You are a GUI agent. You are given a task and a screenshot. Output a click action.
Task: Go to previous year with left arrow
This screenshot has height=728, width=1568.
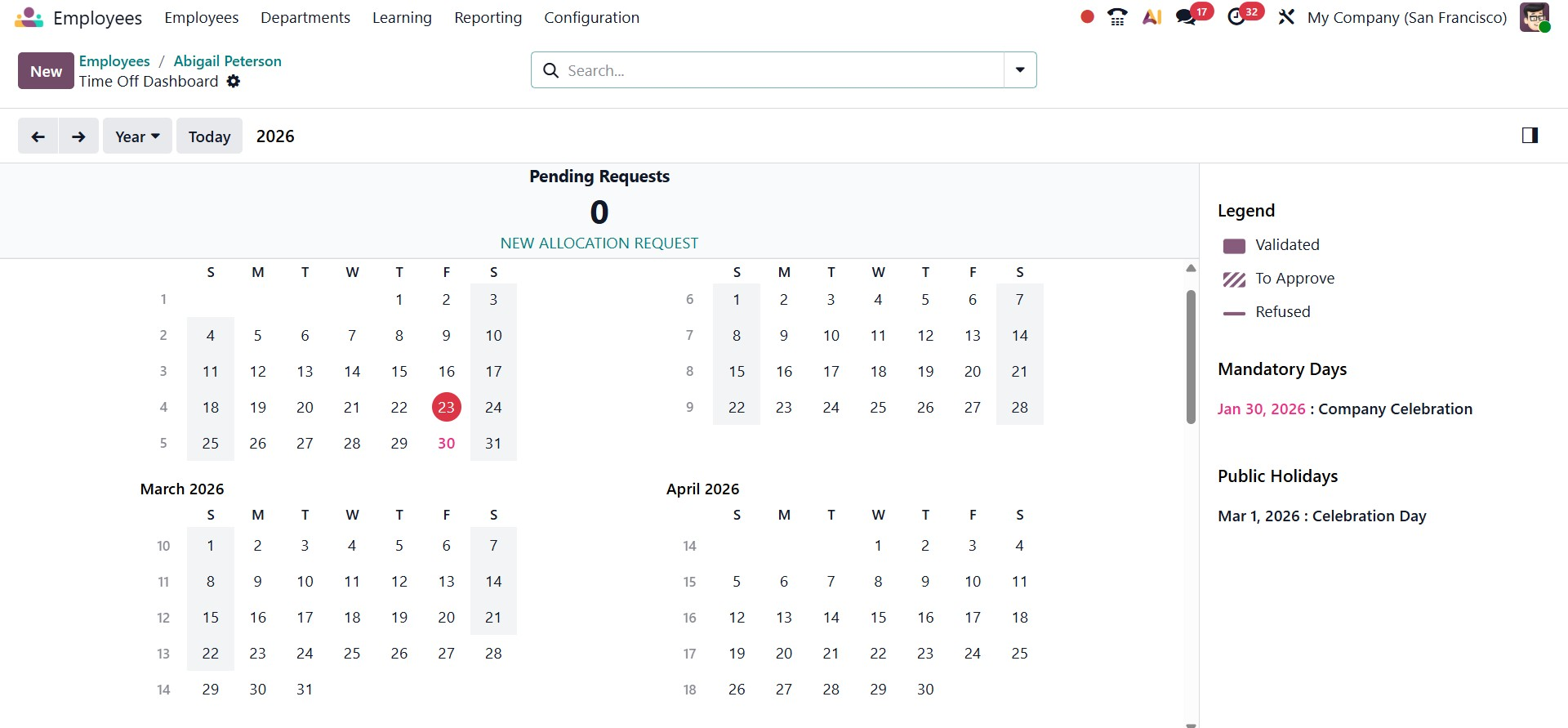pyautogui.click(x=38, y=136)
